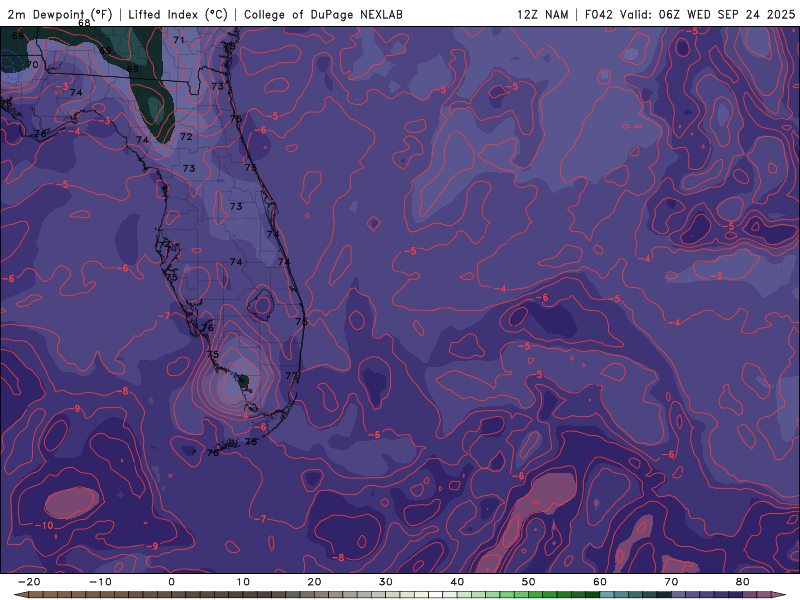Click the colorbar tick label '80'

[x=743, y=582]
